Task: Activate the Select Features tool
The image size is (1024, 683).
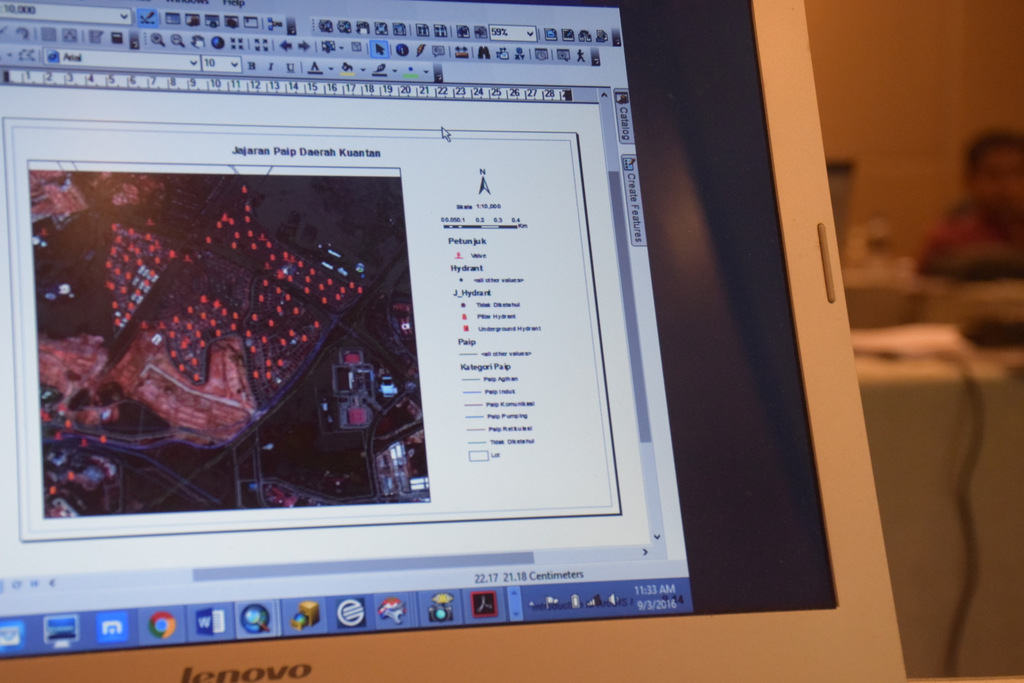Action: click(328, 47)
